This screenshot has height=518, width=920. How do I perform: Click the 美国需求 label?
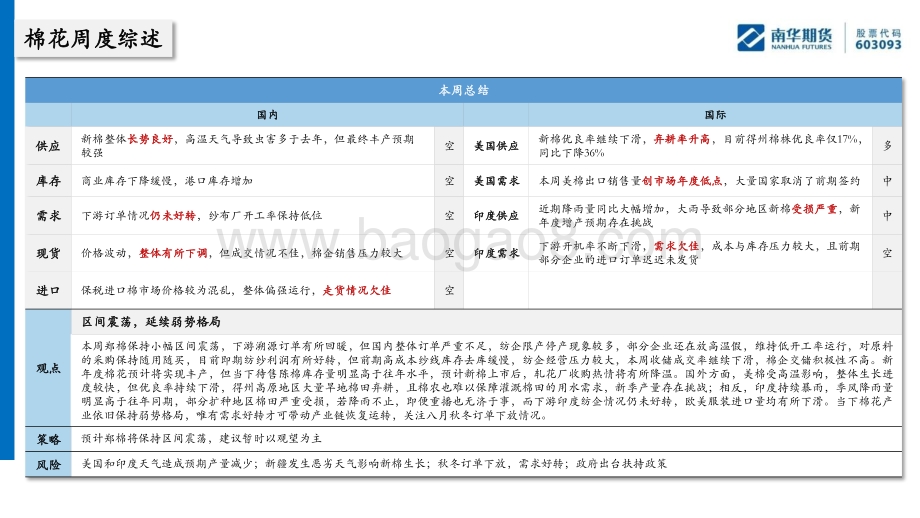pos(496,181)
